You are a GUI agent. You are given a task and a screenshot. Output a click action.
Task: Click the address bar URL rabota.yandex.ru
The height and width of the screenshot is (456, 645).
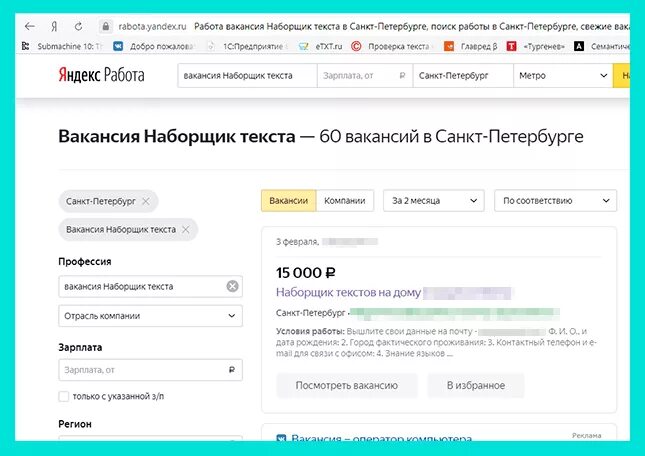(x=152, y=26)
